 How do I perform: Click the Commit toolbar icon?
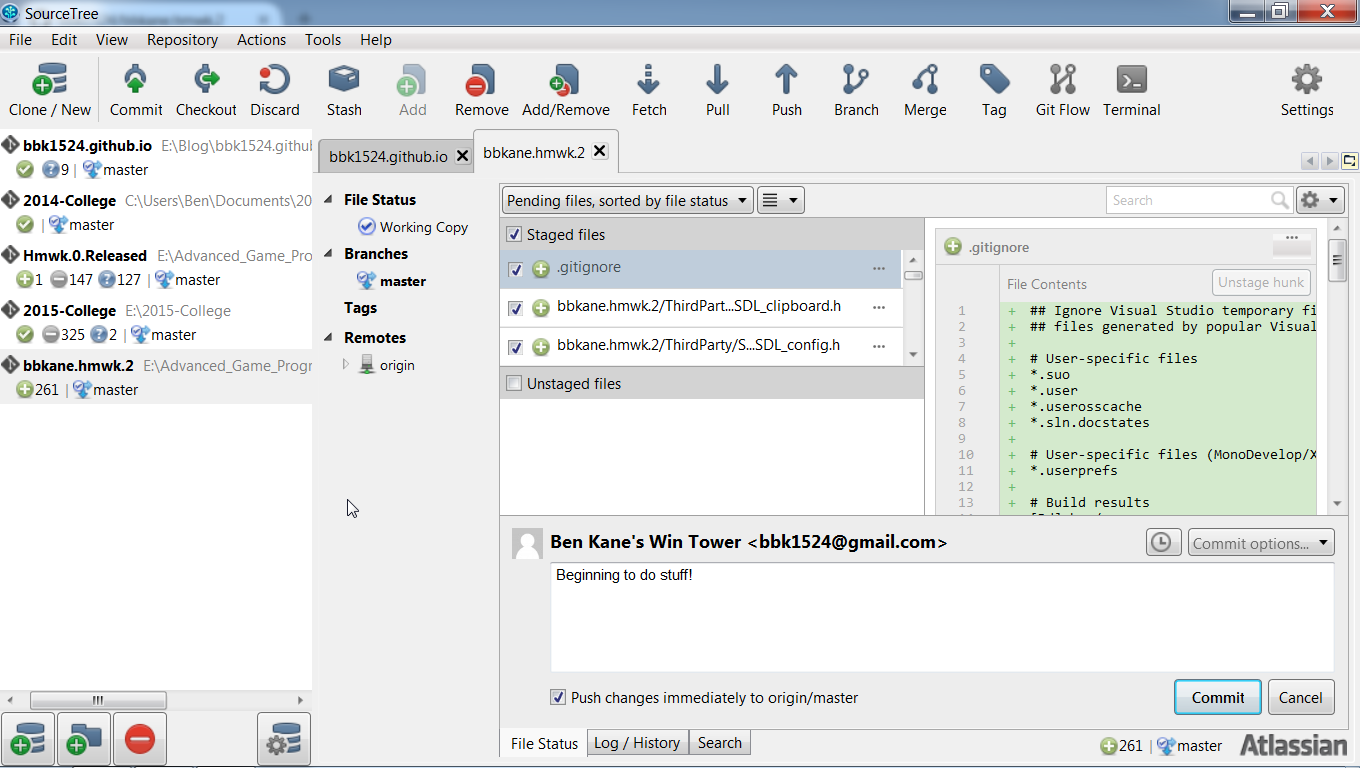pyautogui.click(x=136, y=91)
